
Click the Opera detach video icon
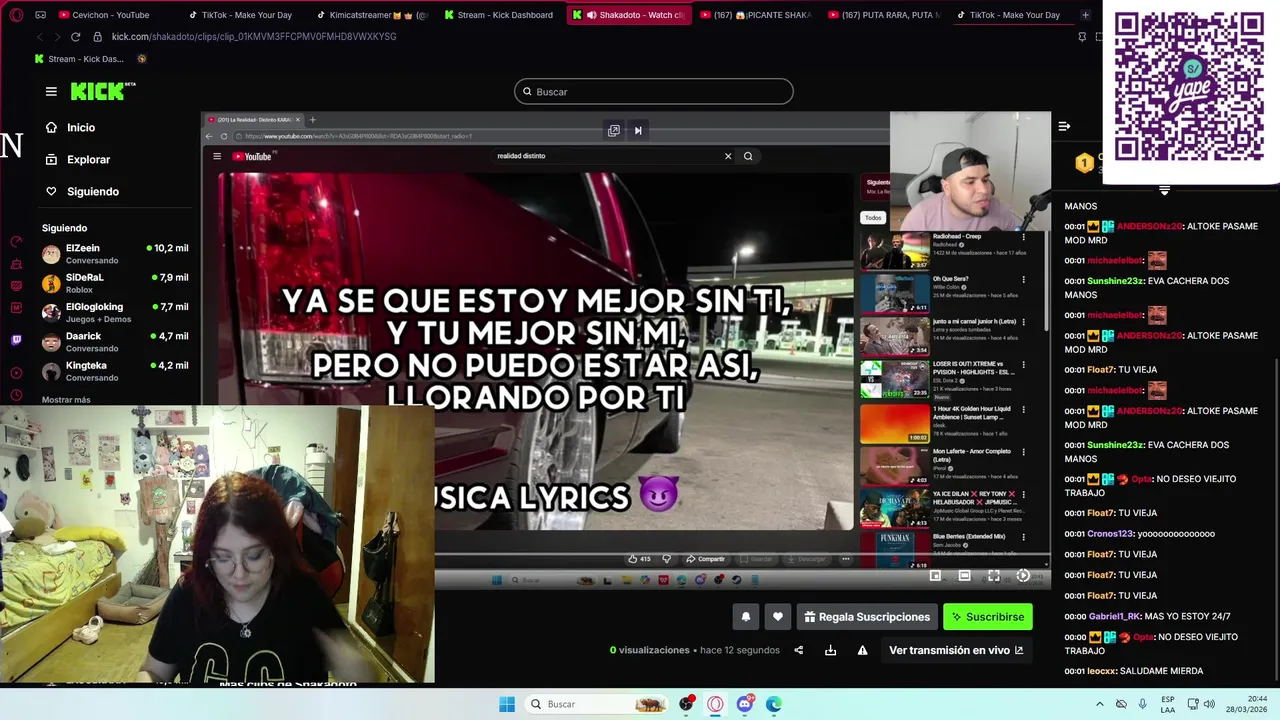coord(613,130)
